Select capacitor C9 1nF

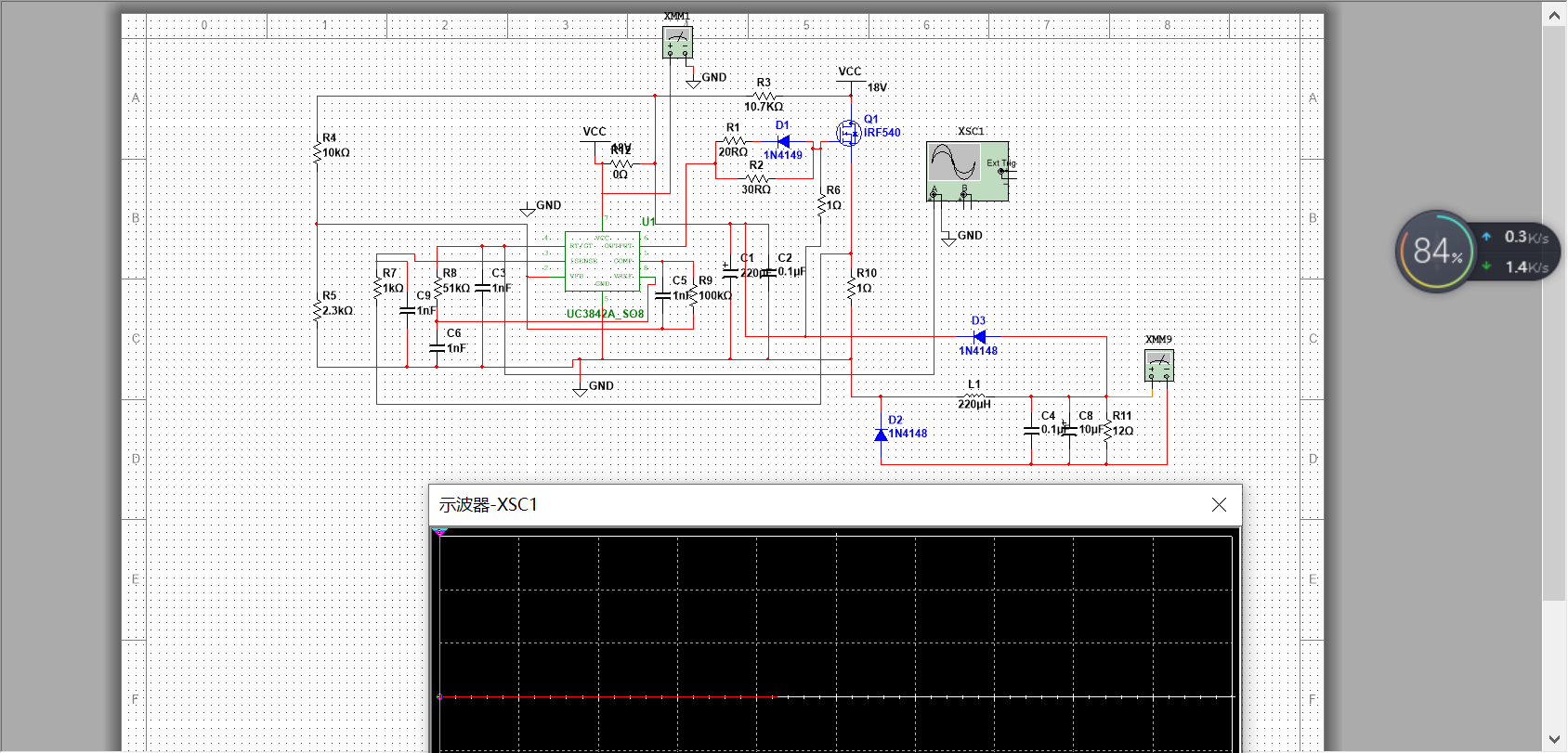[x=407, y=310]
